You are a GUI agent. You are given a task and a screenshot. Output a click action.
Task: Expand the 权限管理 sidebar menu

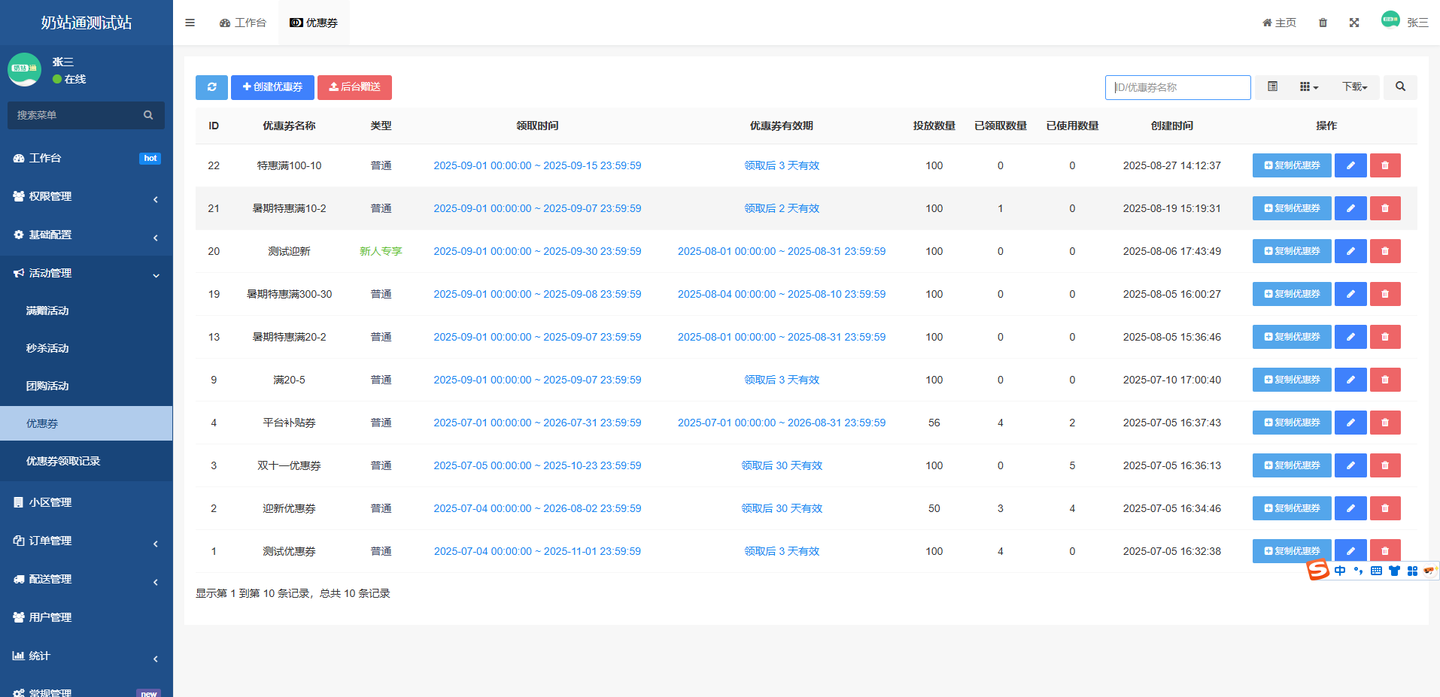point(86,197)
